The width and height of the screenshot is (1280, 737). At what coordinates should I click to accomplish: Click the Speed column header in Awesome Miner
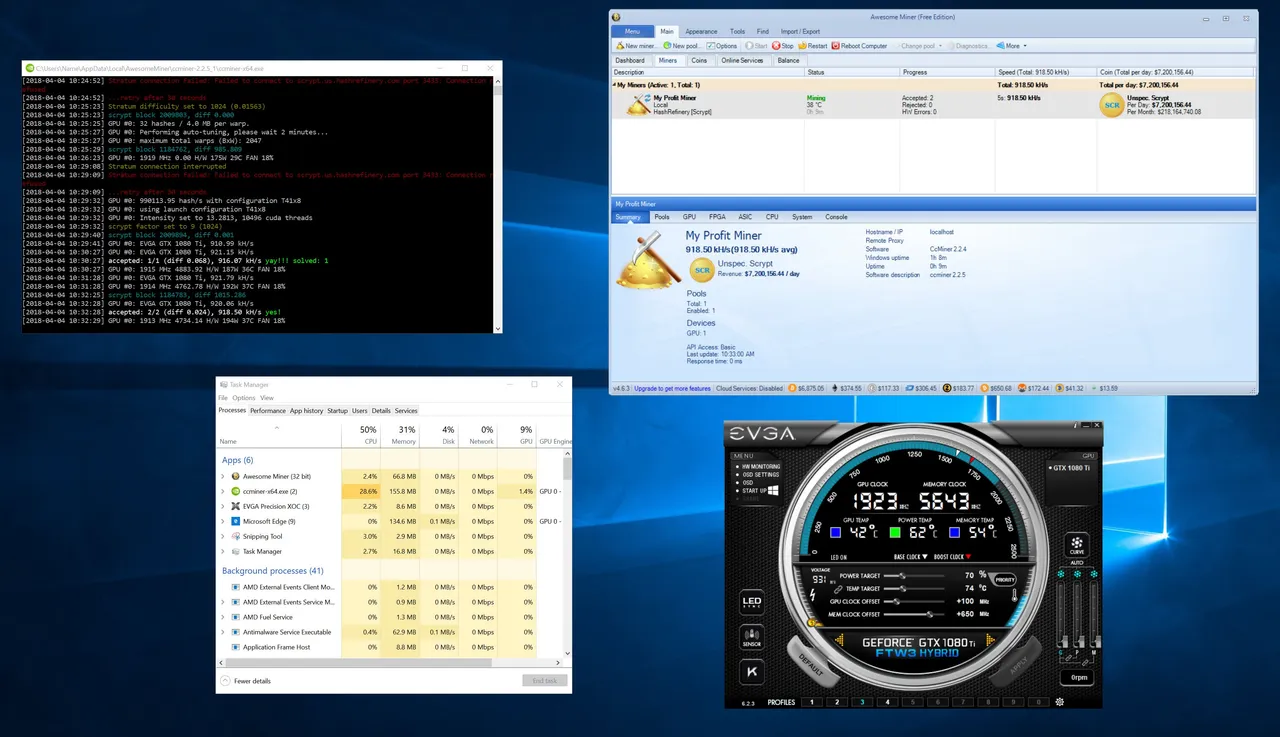pos(1045,72)
